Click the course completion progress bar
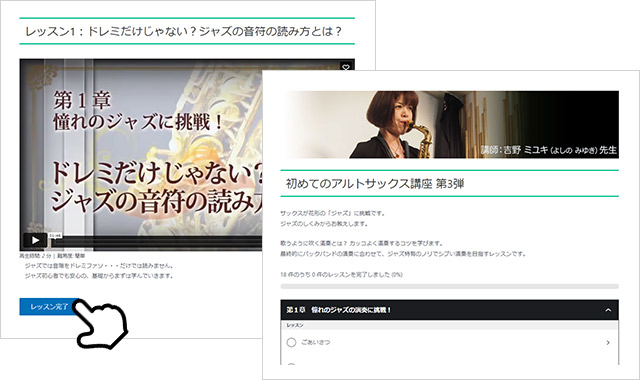 point(449,287)
